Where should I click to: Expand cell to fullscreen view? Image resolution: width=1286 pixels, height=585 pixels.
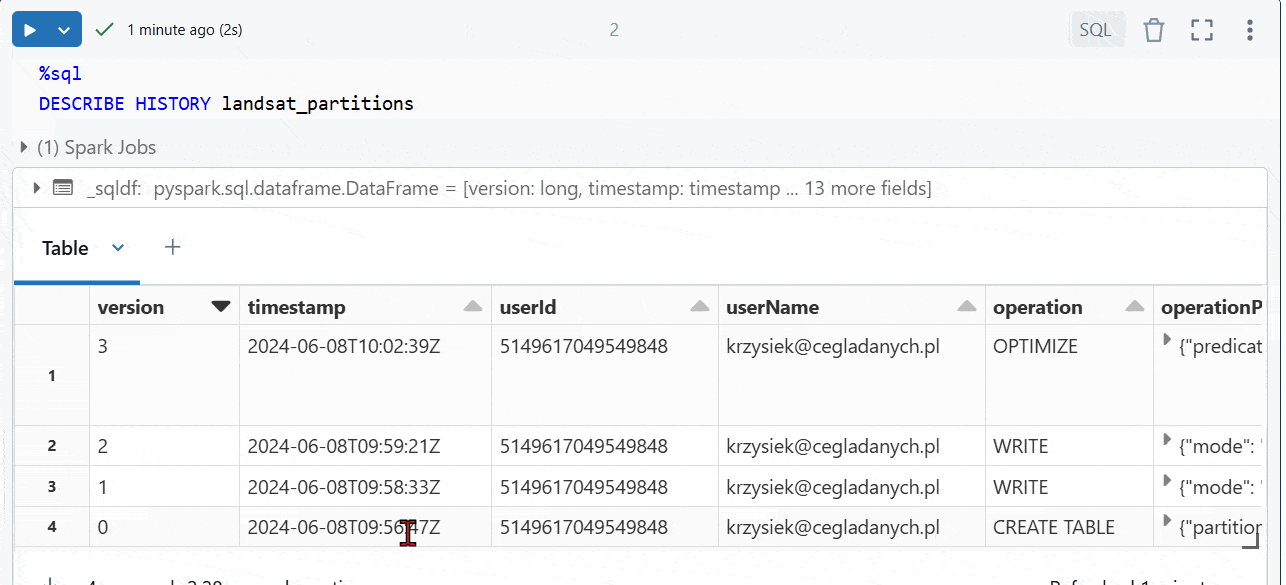click(x=1201, y=30)
